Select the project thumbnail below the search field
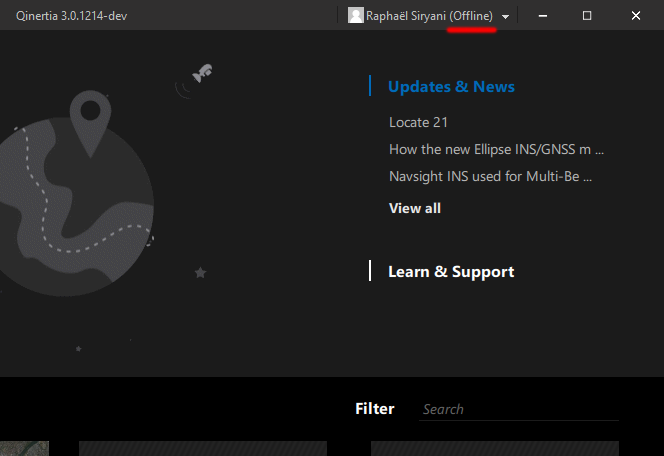The height and width of the screenshot is (456, 664). pos(494,449)
